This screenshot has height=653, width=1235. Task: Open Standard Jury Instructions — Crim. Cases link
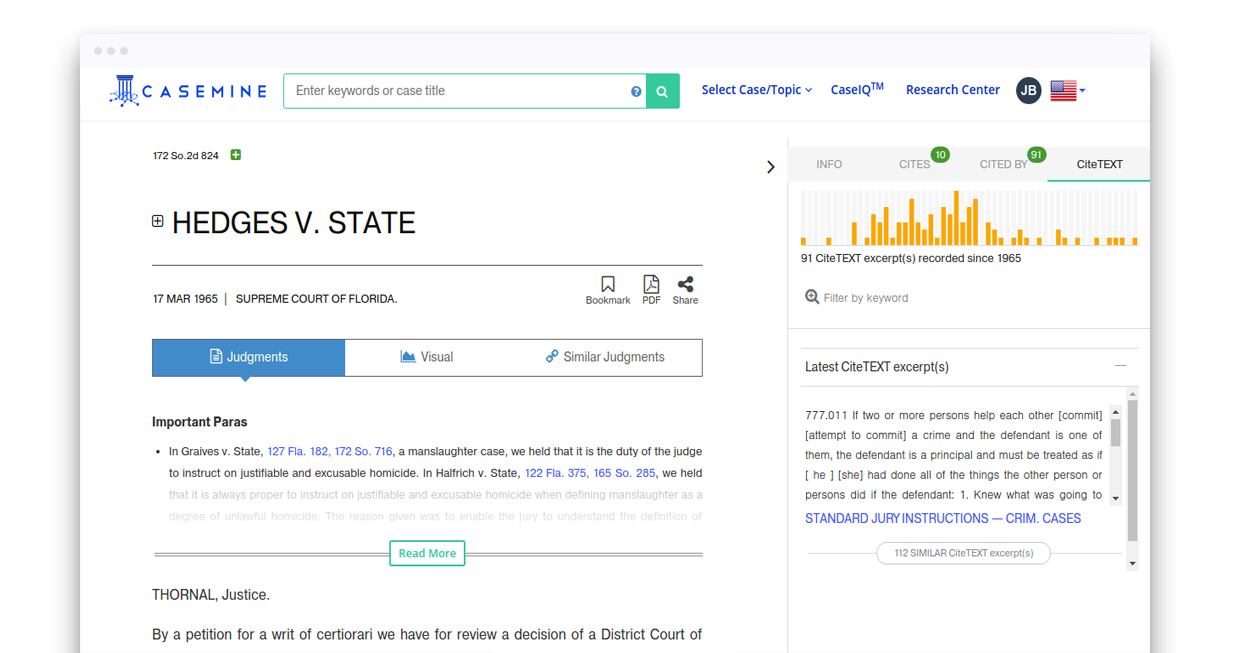(942, 518)
